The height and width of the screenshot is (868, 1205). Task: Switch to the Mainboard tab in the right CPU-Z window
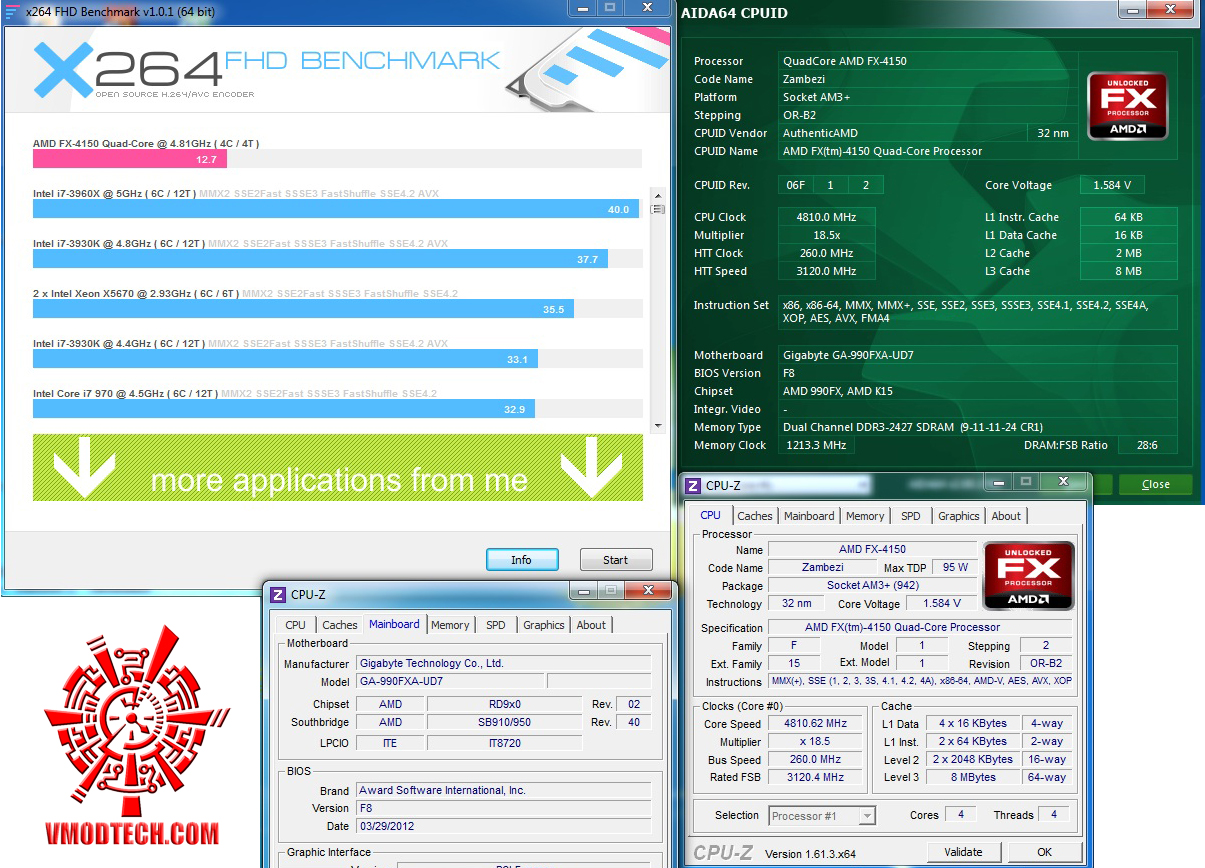[809, 516]
